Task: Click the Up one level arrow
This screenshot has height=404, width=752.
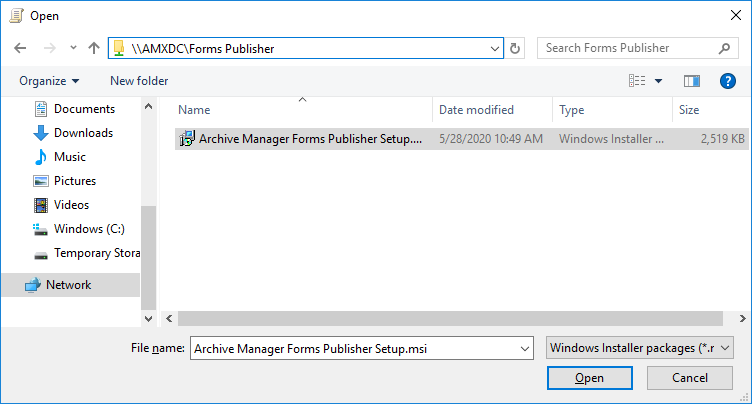Action: tap(94, 48)
